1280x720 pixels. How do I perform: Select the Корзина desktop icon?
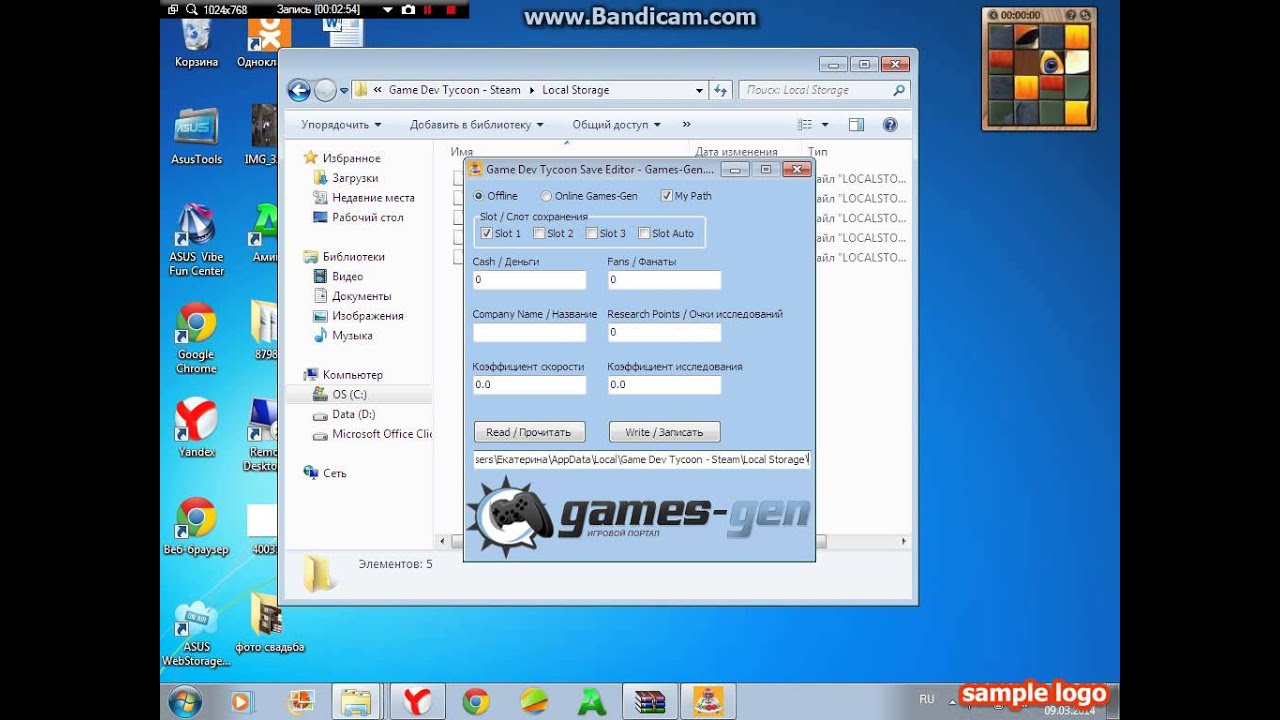(x=196, y=42)
